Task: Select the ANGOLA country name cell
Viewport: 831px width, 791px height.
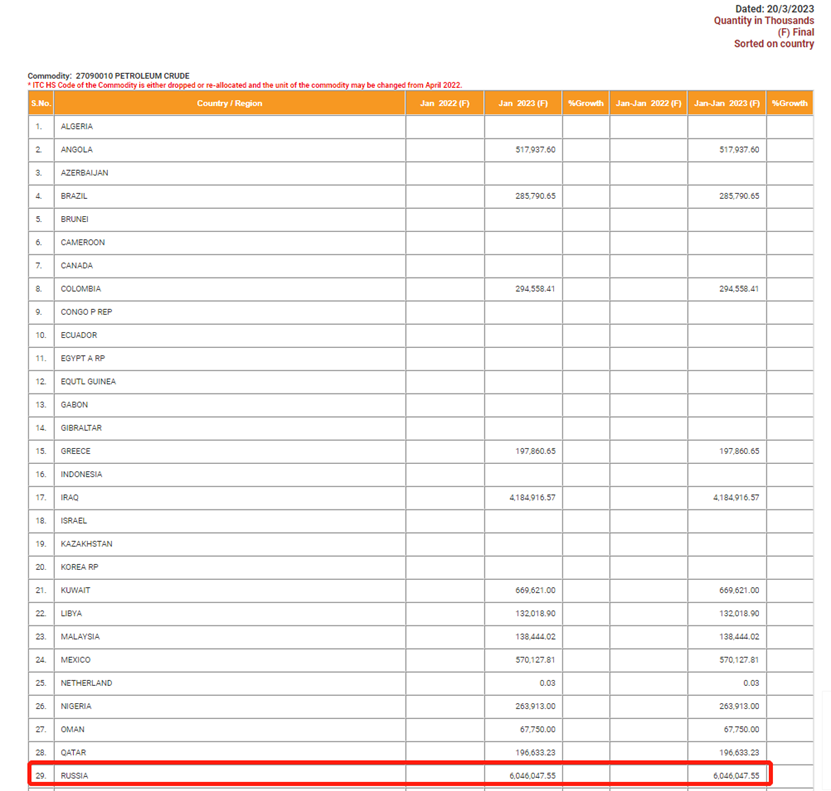Action: coord(77,150)
